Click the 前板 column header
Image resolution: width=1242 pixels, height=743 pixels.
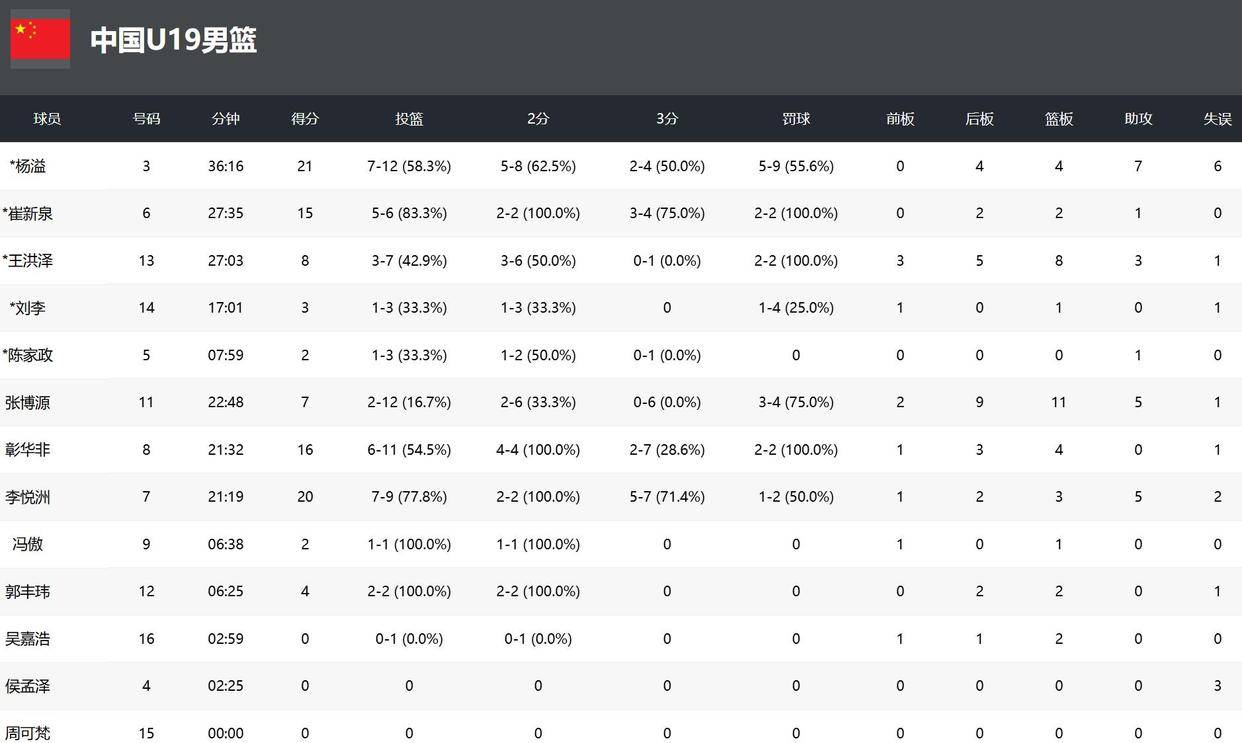click(900, 119)
